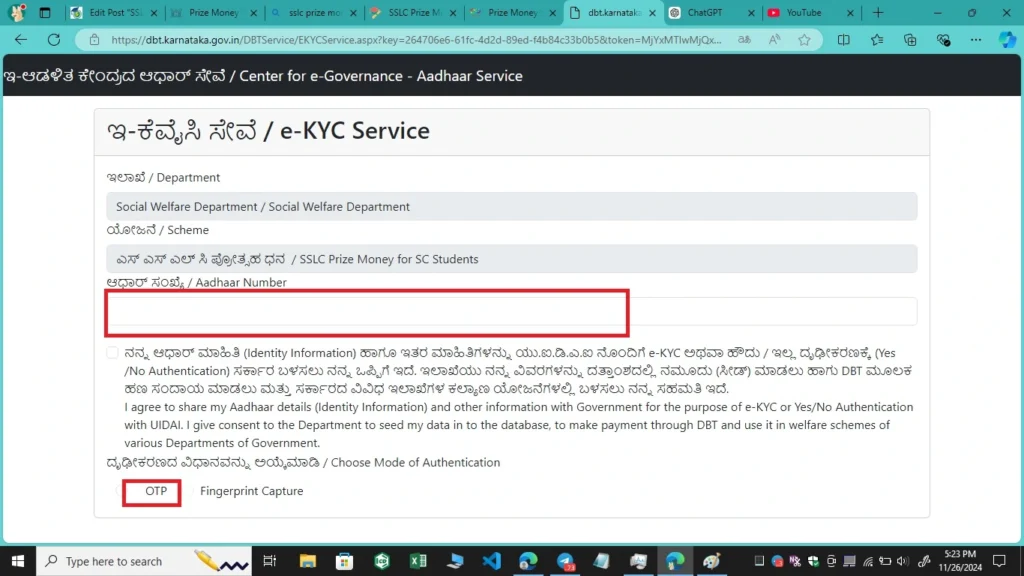
Task: Open the active Edge window in taskbar
Action: coord(675,561)
